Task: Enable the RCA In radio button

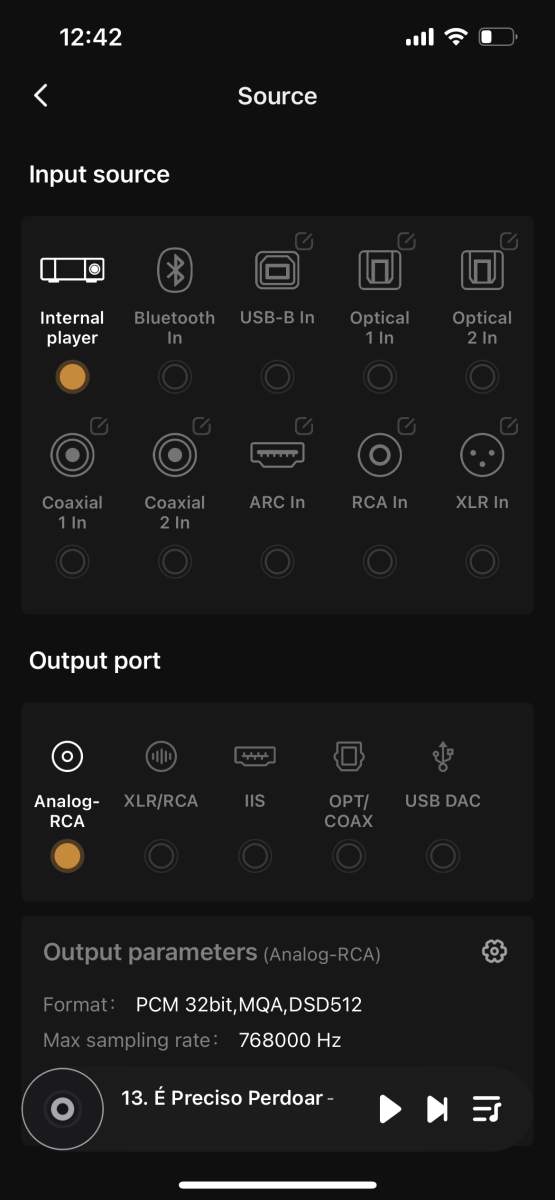Action: (379, 561)
